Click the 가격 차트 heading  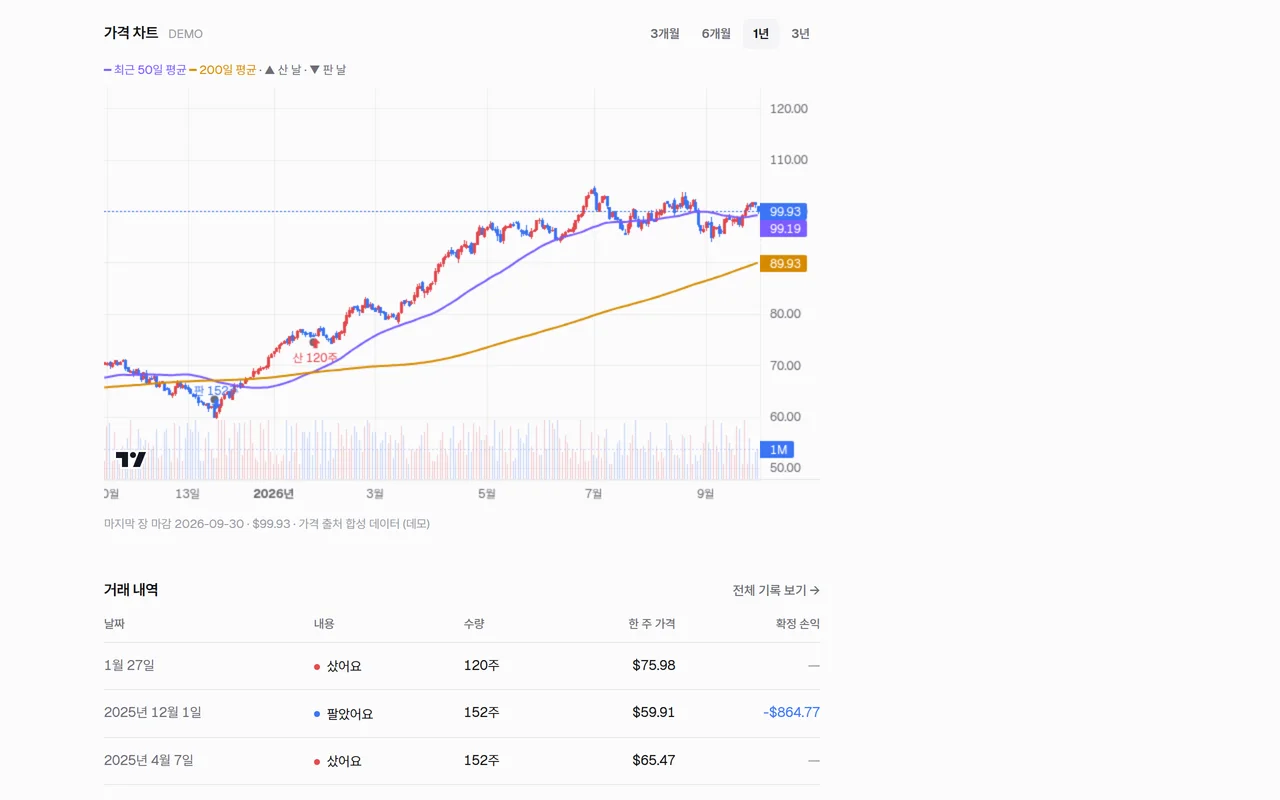pyautogui.click(x=131, y=33)
